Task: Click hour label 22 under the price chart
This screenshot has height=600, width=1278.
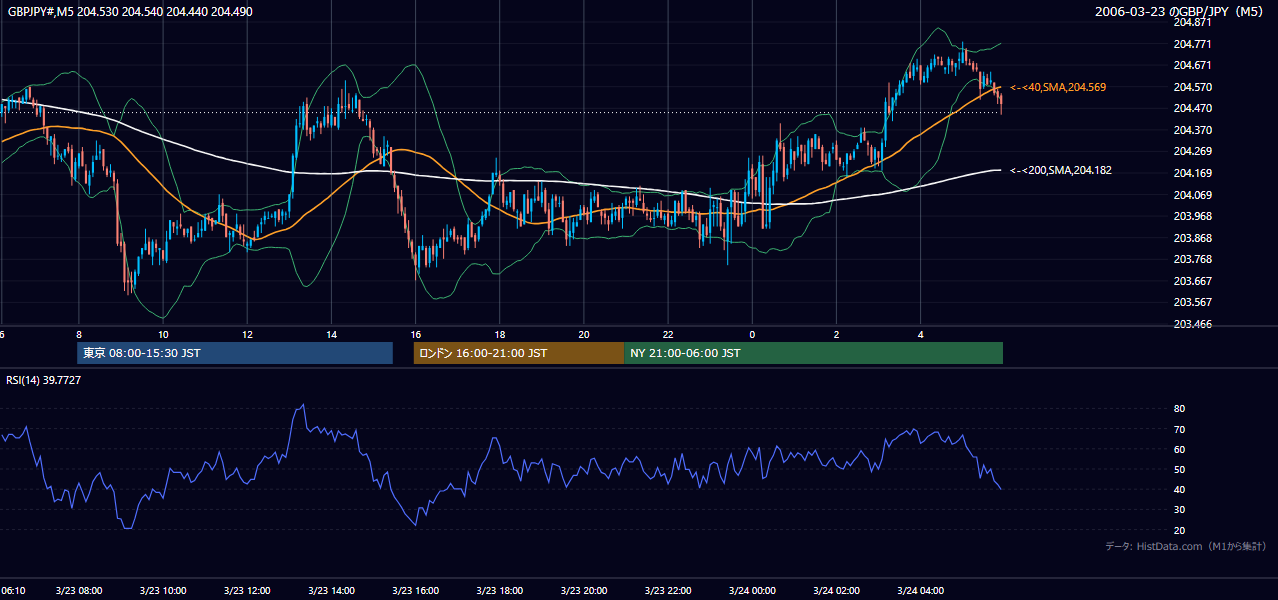Action: [668, 334]
